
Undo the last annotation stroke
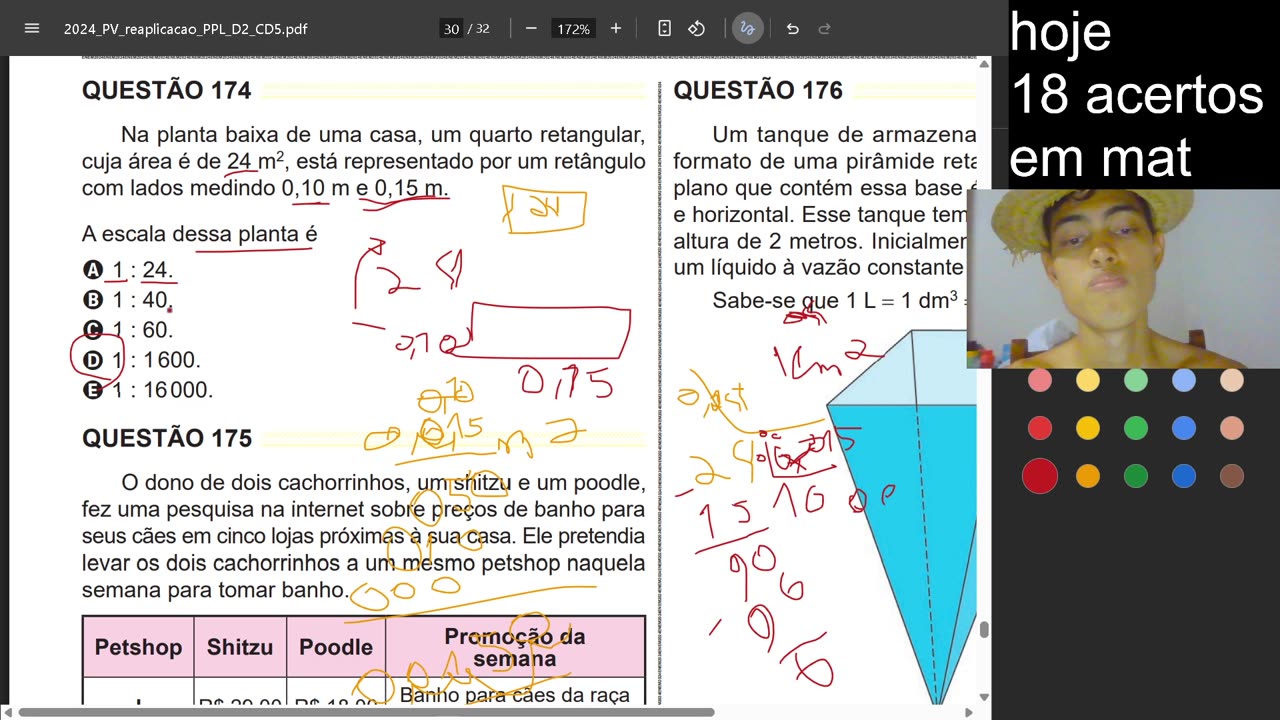pyautogui.click(x=792, y=28)
